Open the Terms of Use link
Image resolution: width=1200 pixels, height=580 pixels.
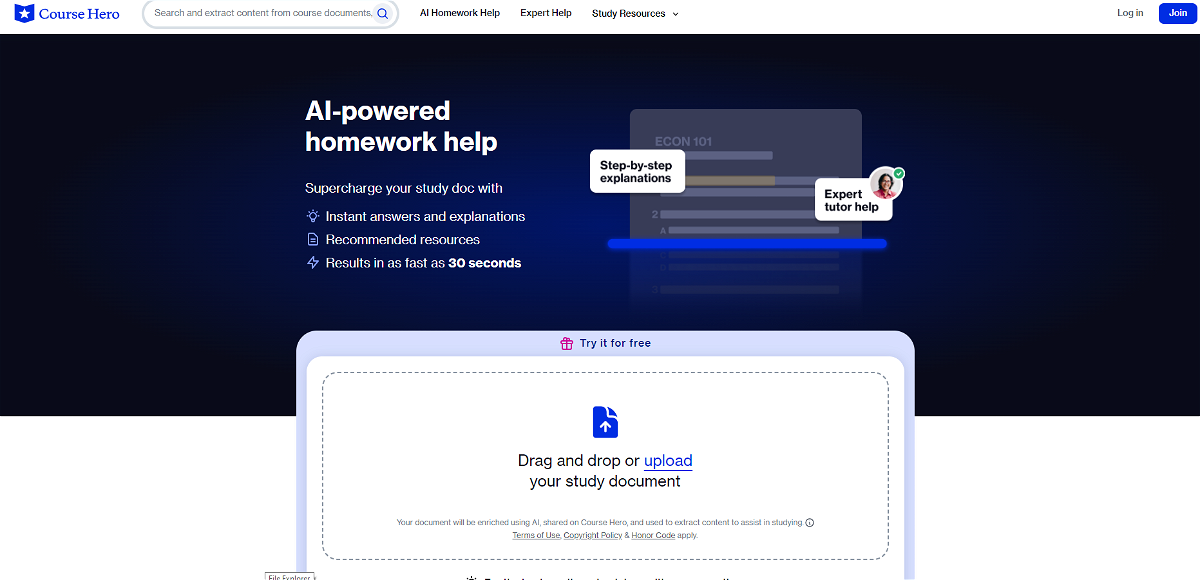coord(536,535)
